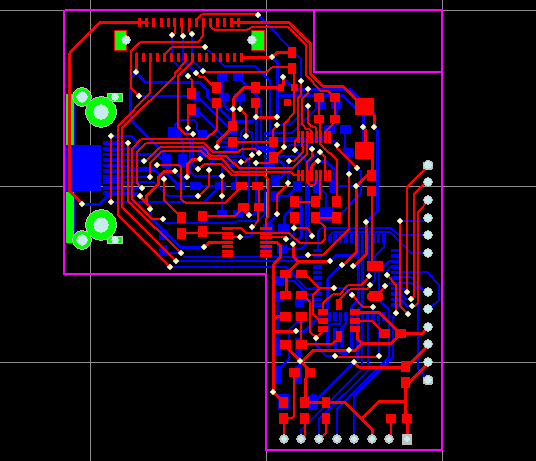The height and width of the screenshot is (461, 536).
Task: Select small green rectangular pad beside lower hole
Action: point(115,240)
